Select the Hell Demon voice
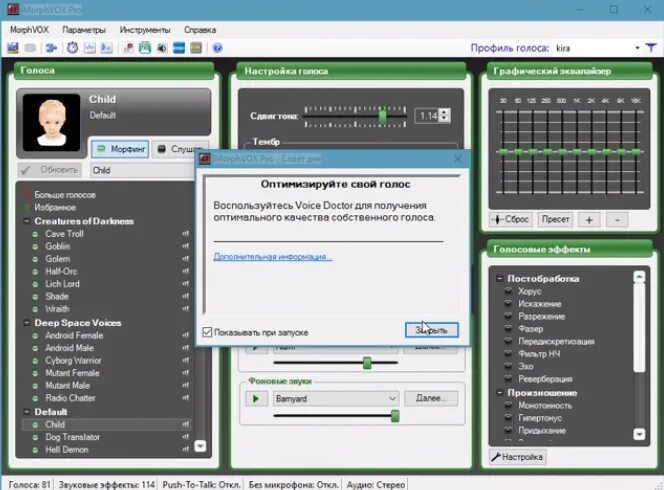Viewport: 664px width, 490px height. click(x=67, y=449)
